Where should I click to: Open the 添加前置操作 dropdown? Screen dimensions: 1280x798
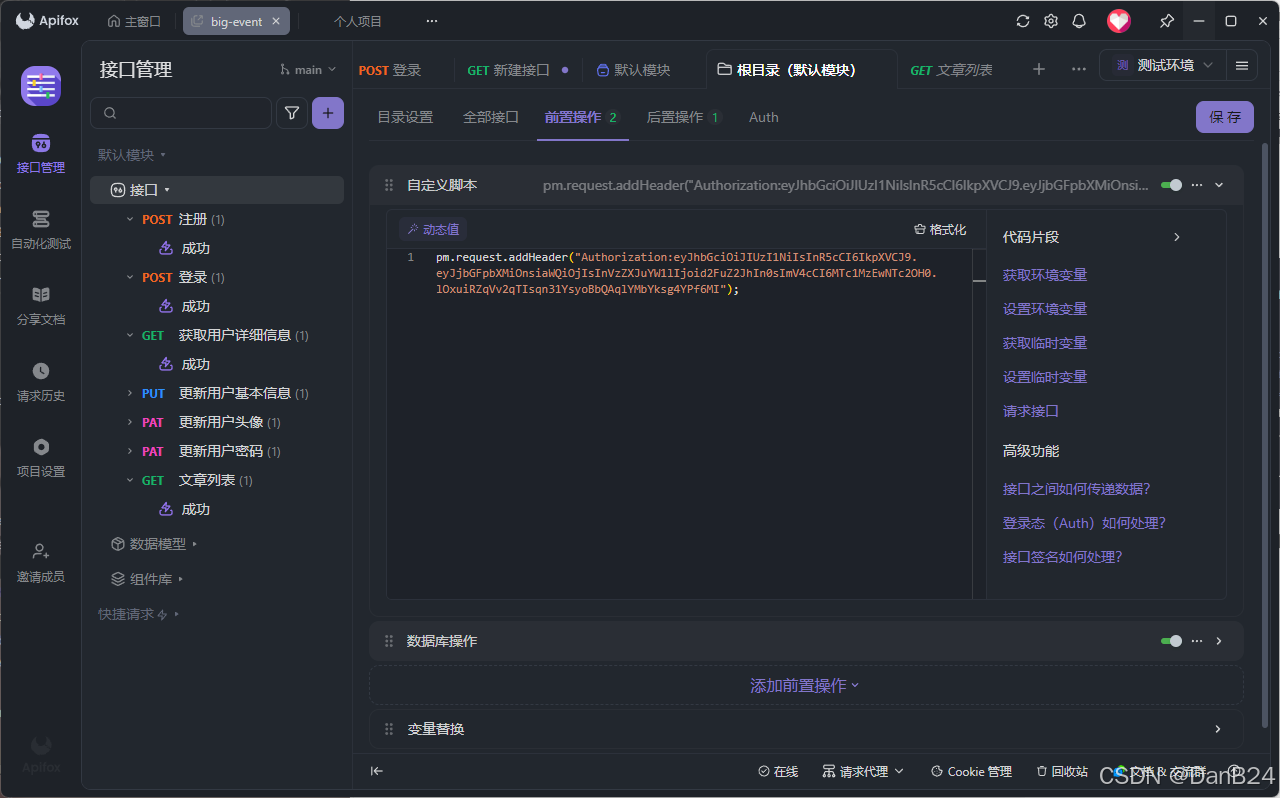coord(805,686)
